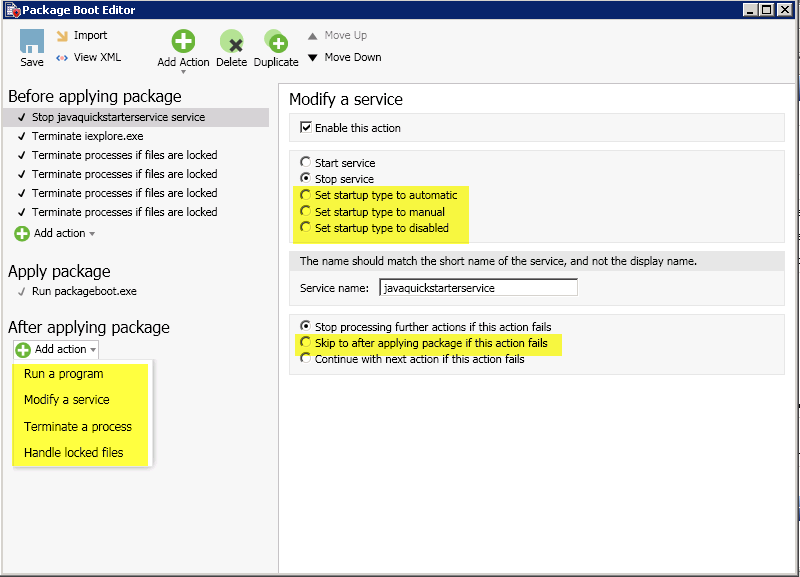Click the short name hint text

click(498, 261)
